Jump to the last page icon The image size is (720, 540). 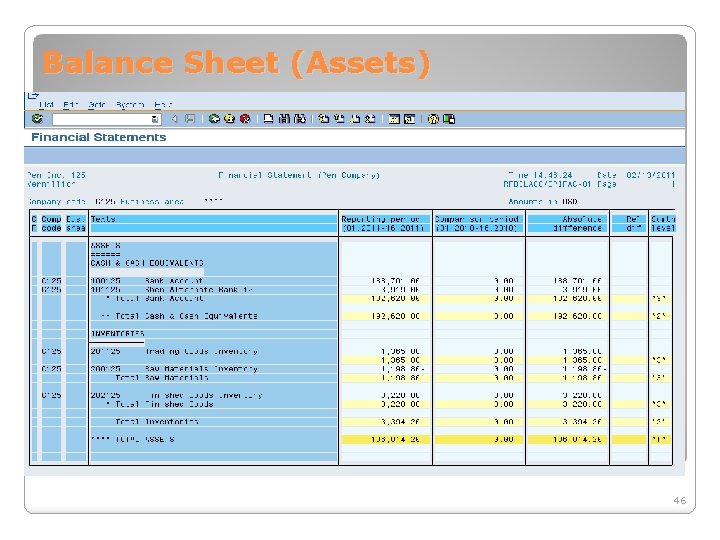(x=370, y=119)
